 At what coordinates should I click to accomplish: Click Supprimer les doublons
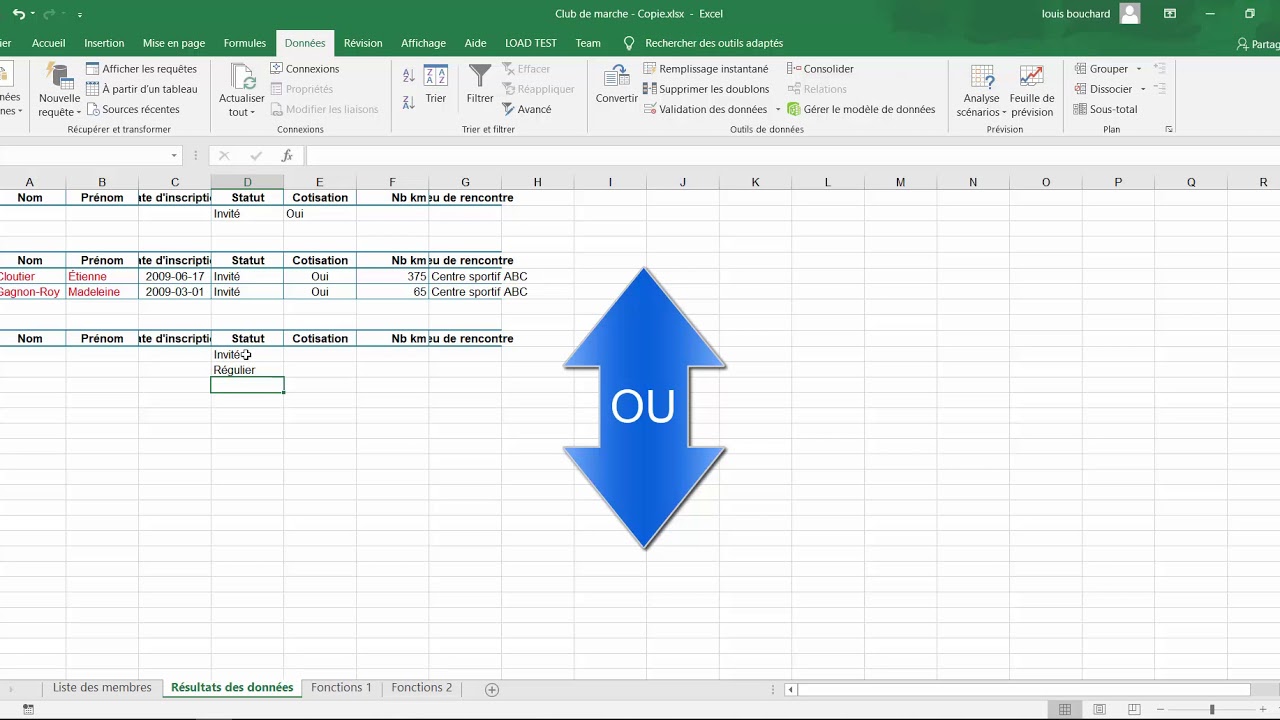[x=706, y=89]
